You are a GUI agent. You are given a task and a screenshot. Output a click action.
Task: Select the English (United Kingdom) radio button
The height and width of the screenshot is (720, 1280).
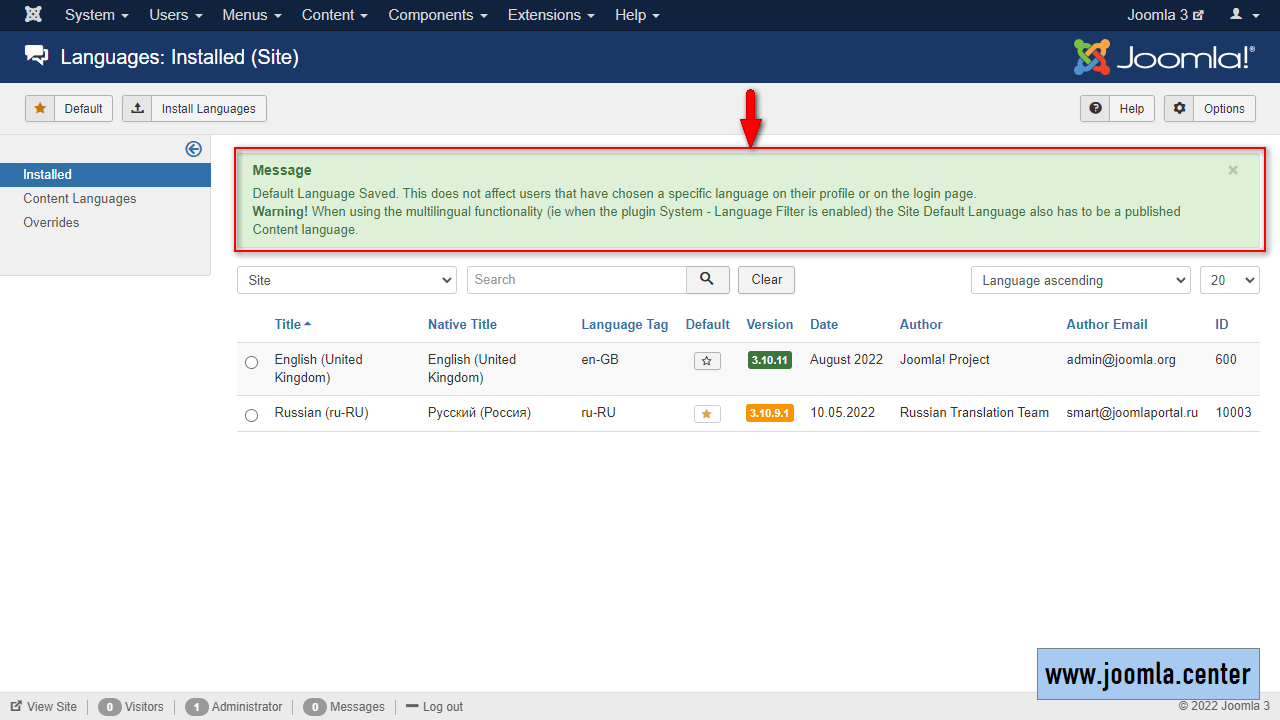point(251,362)
